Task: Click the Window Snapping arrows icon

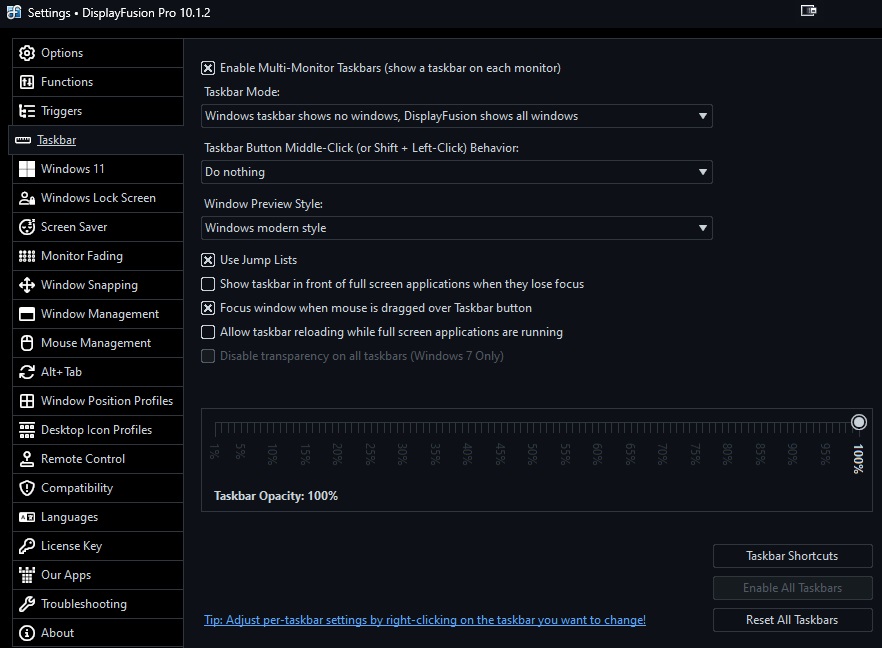Action: point(26,285)
